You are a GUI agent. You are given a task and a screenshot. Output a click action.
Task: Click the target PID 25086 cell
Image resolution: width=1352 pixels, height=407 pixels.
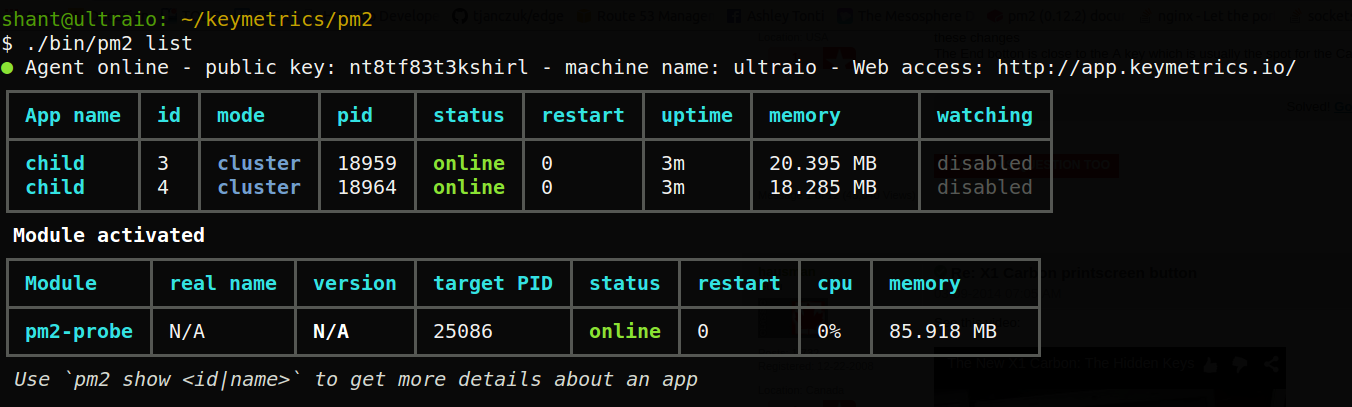462,331
